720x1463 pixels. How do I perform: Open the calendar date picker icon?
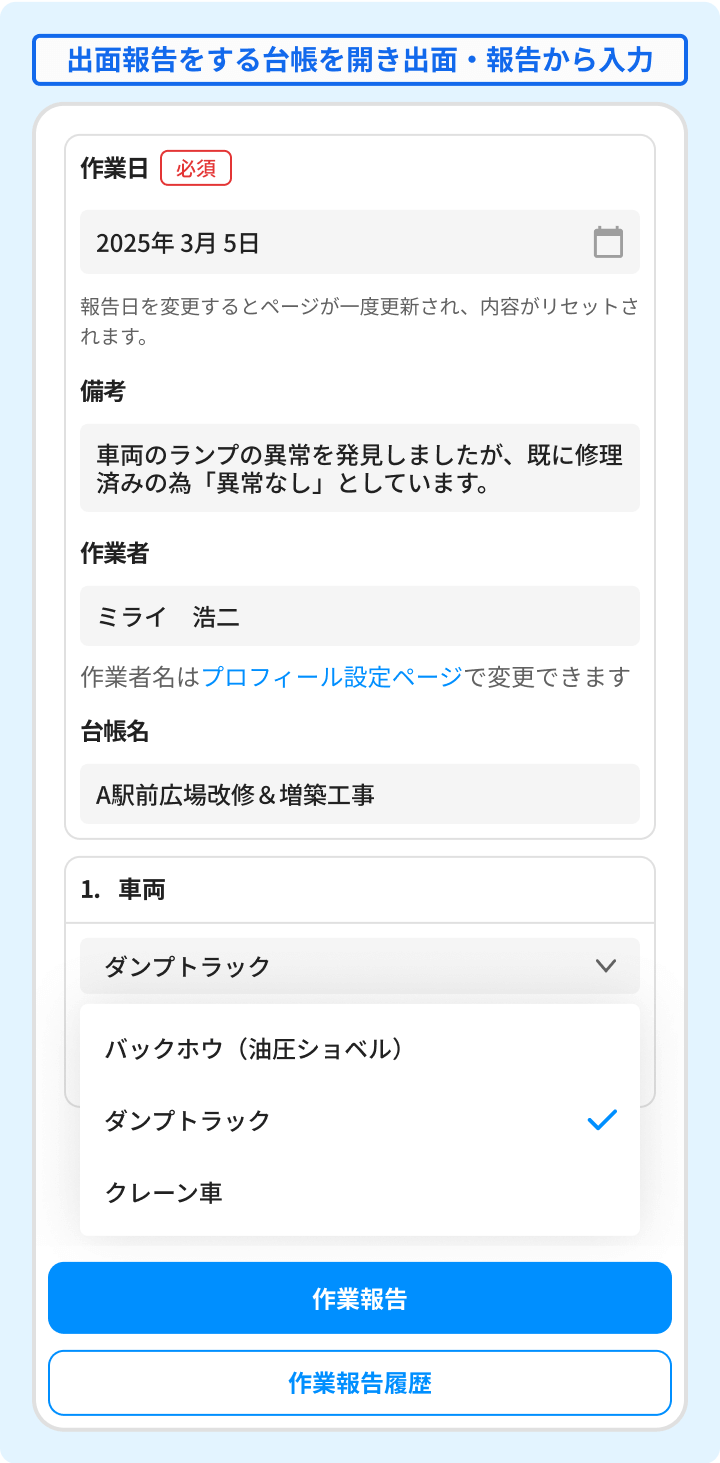[x=608, y=242]
